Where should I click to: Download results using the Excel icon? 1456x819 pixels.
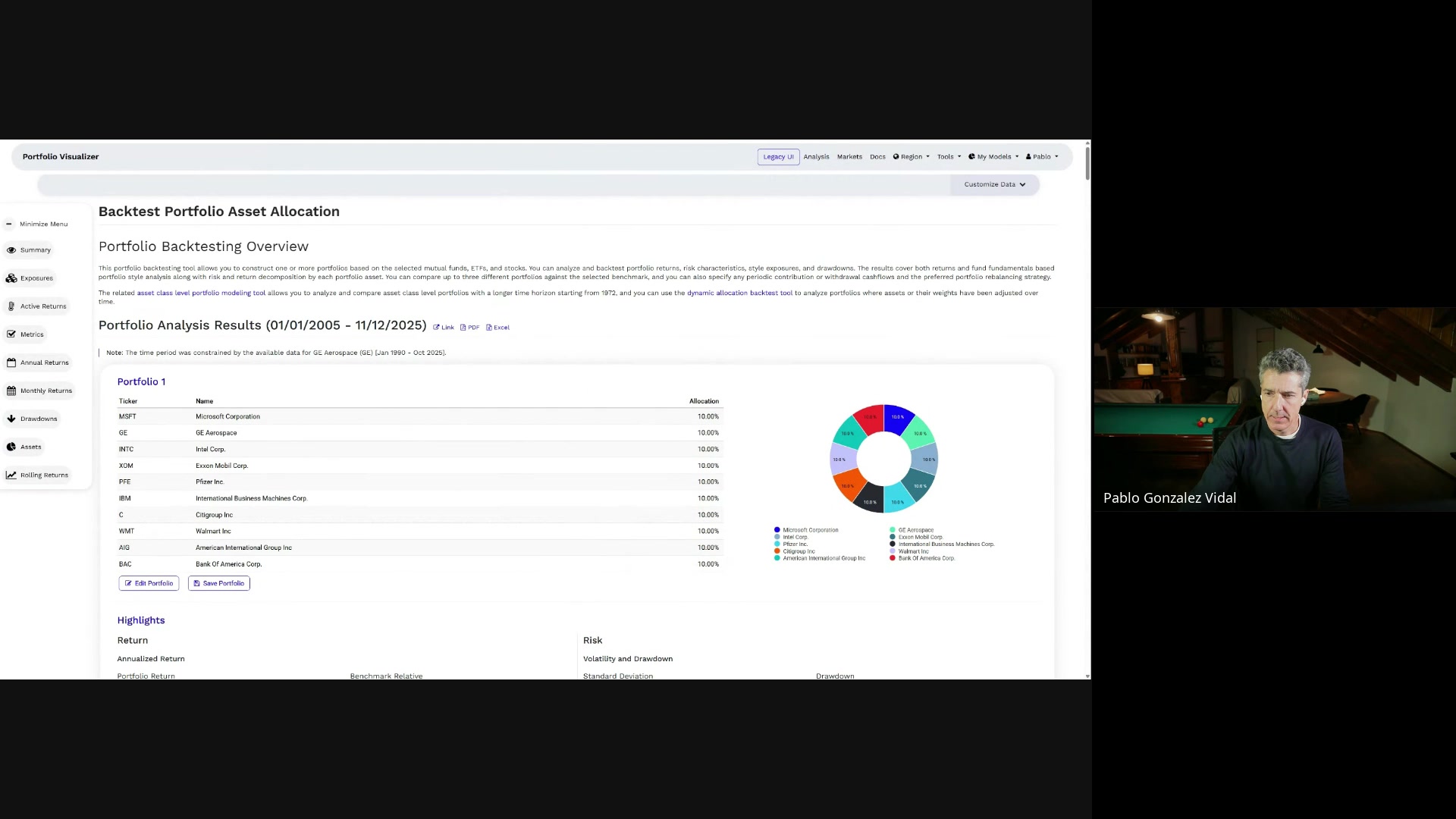pyautogui.click(x=489, y=328)
